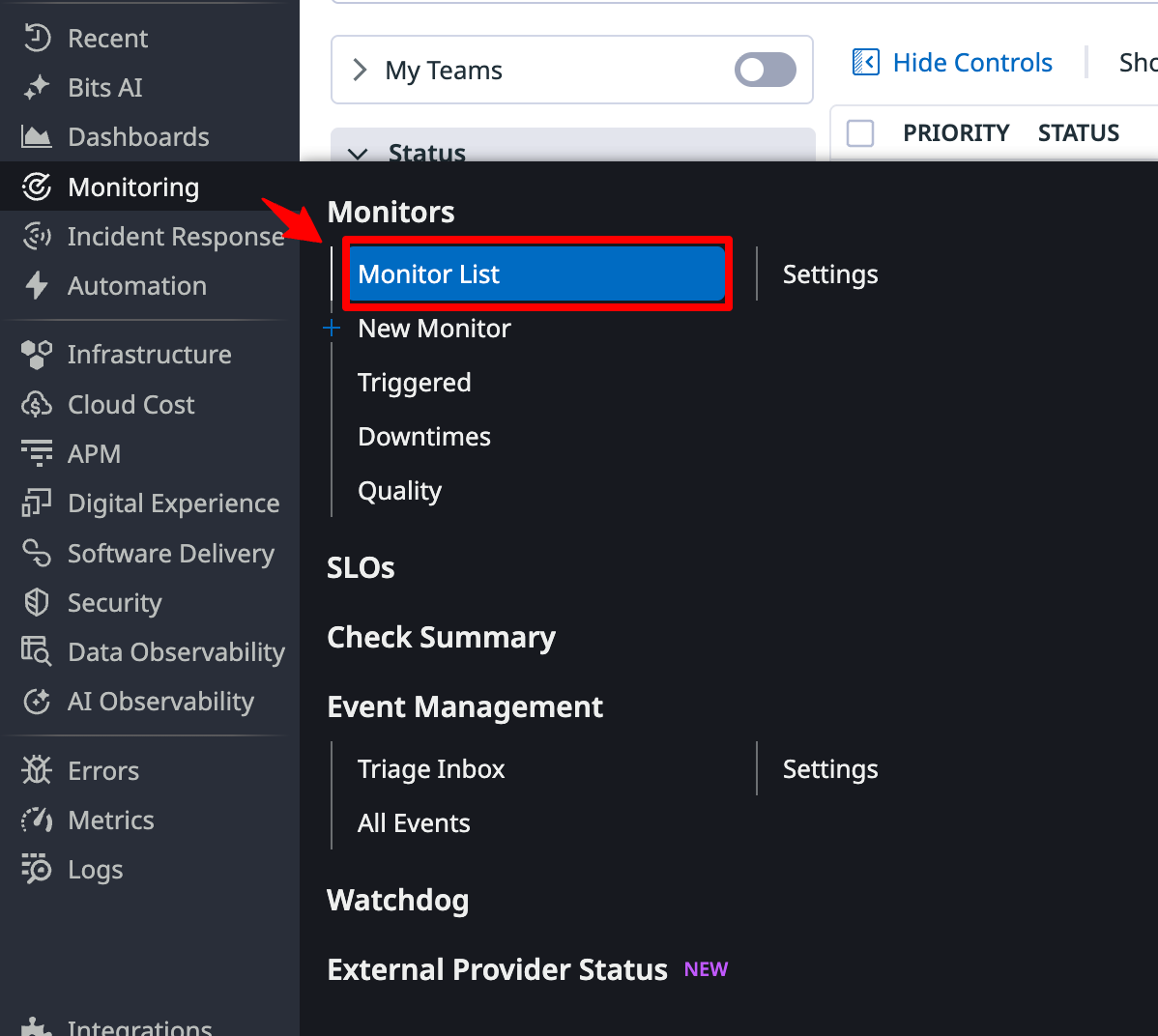
Task: Open External Provider Status section
Action: (497, 969)
